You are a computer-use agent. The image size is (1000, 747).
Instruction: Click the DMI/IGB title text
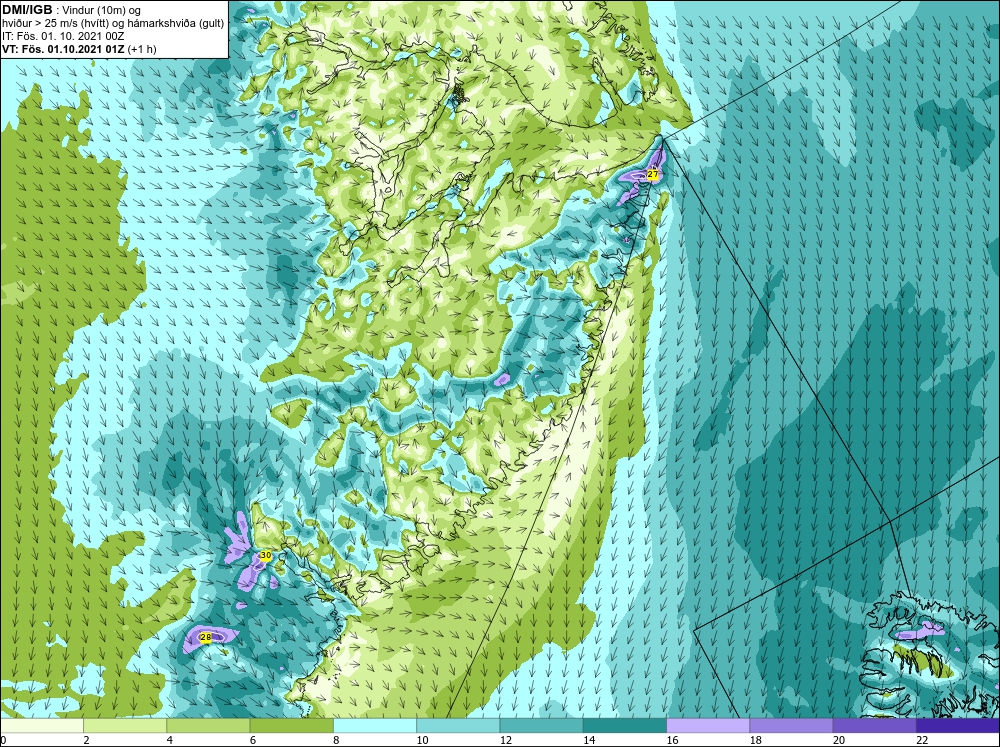[27, 10]
